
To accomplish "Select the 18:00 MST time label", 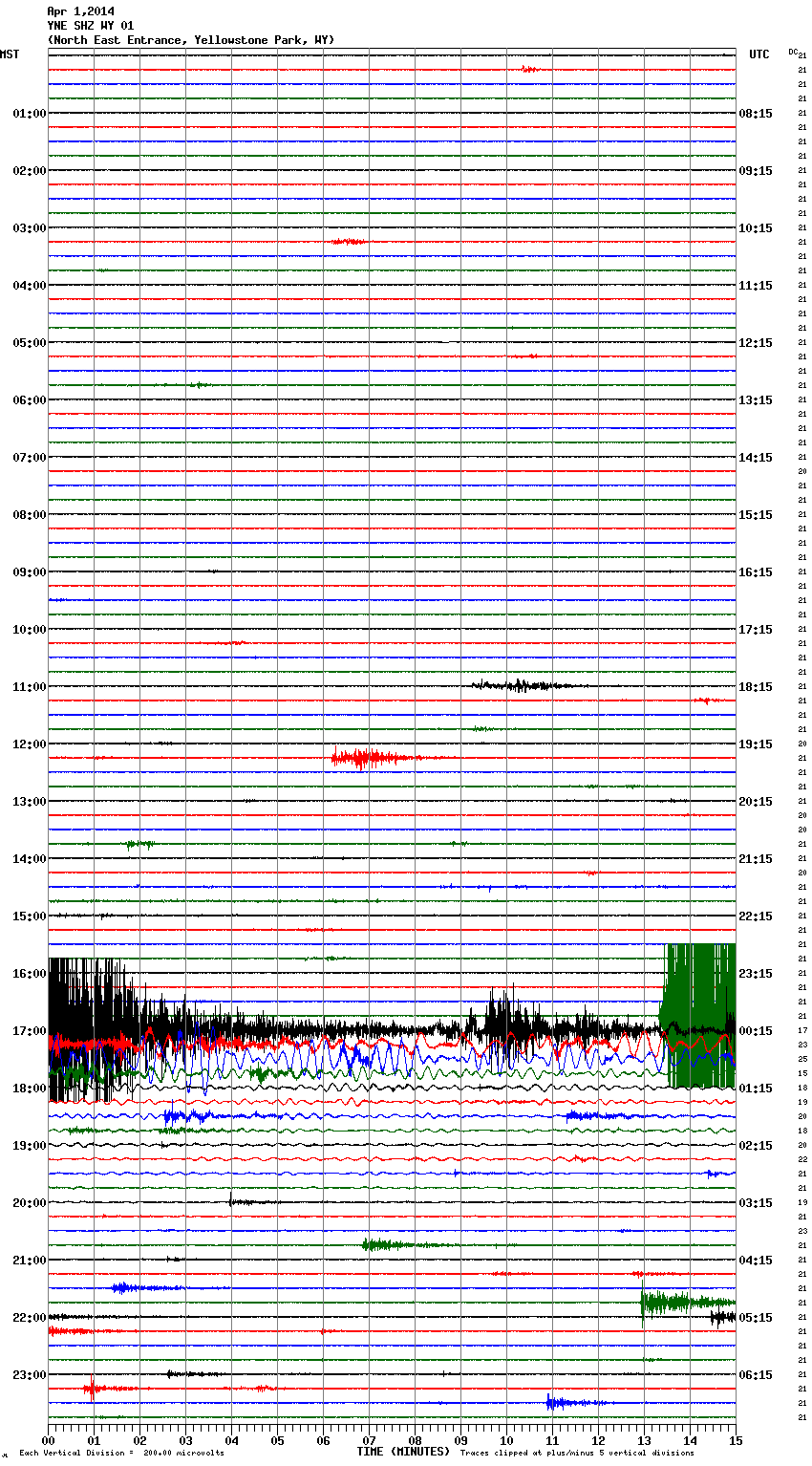I will (x=30, y=1089).
